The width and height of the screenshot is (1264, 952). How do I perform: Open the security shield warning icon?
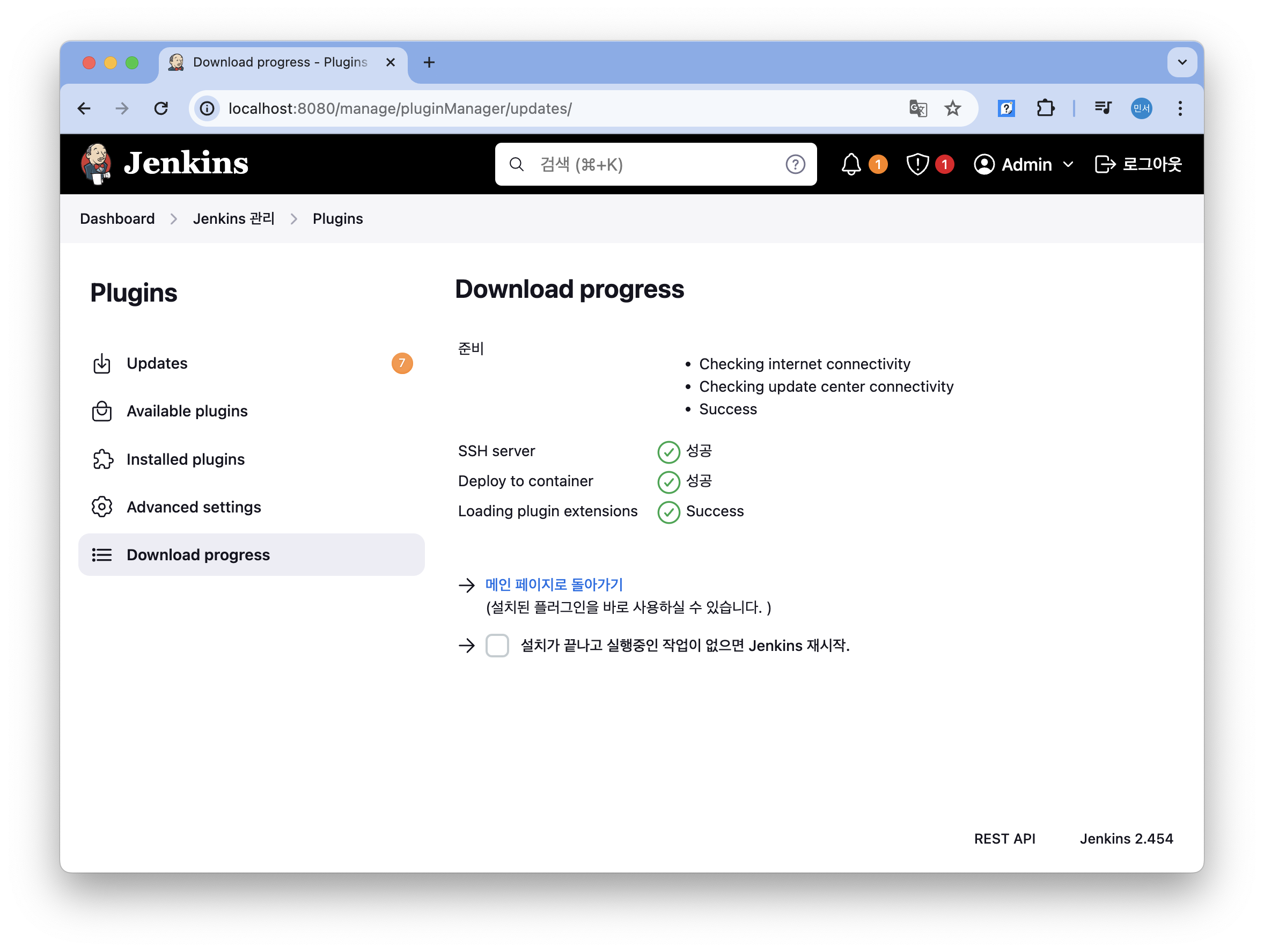tap(917, 165)
